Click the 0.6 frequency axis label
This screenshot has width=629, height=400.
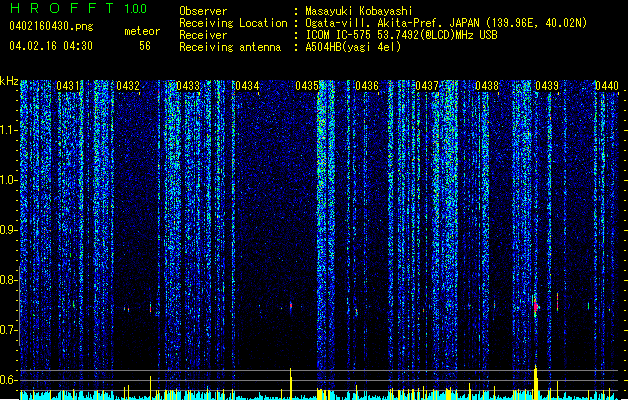click(9, 380)
